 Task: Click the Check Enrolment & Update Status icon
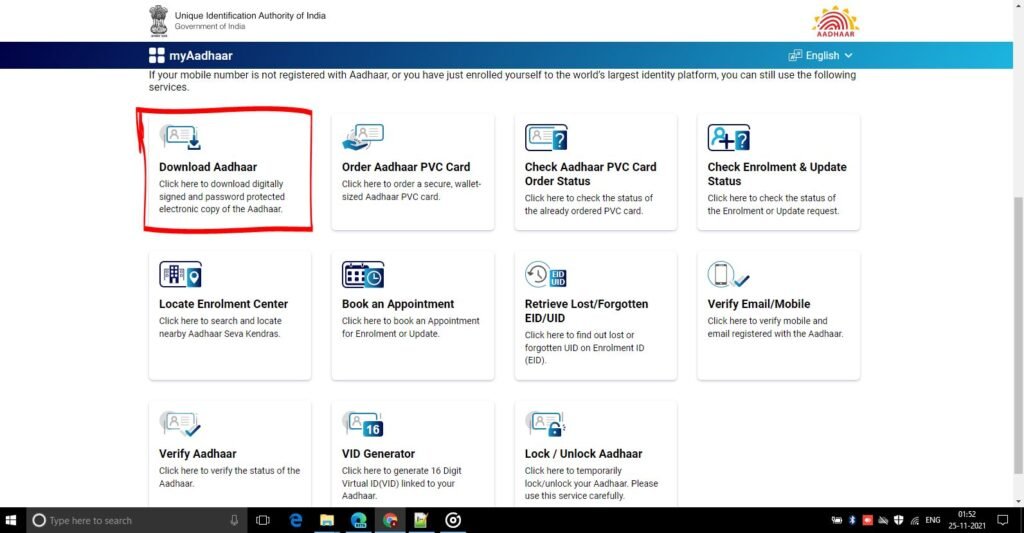coord(728,137)
